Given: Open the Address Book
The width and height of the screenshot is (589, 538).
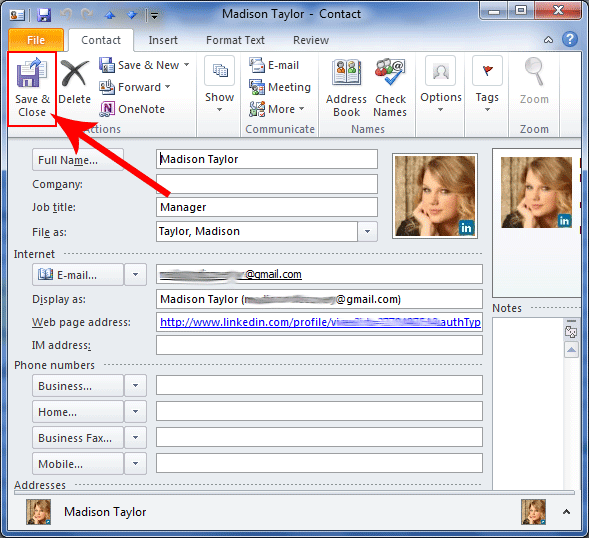Looking at the screenshot, I should tap(346, 89).
